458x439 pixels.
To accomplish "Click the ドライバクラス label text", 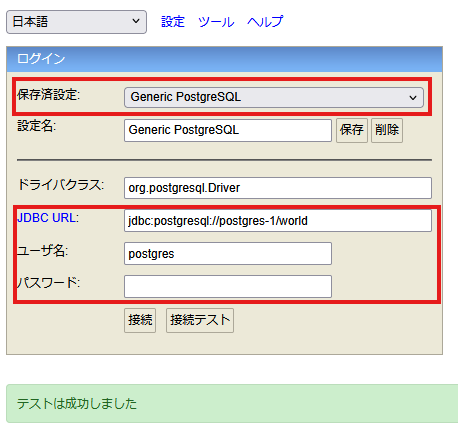I will [61, 185].
